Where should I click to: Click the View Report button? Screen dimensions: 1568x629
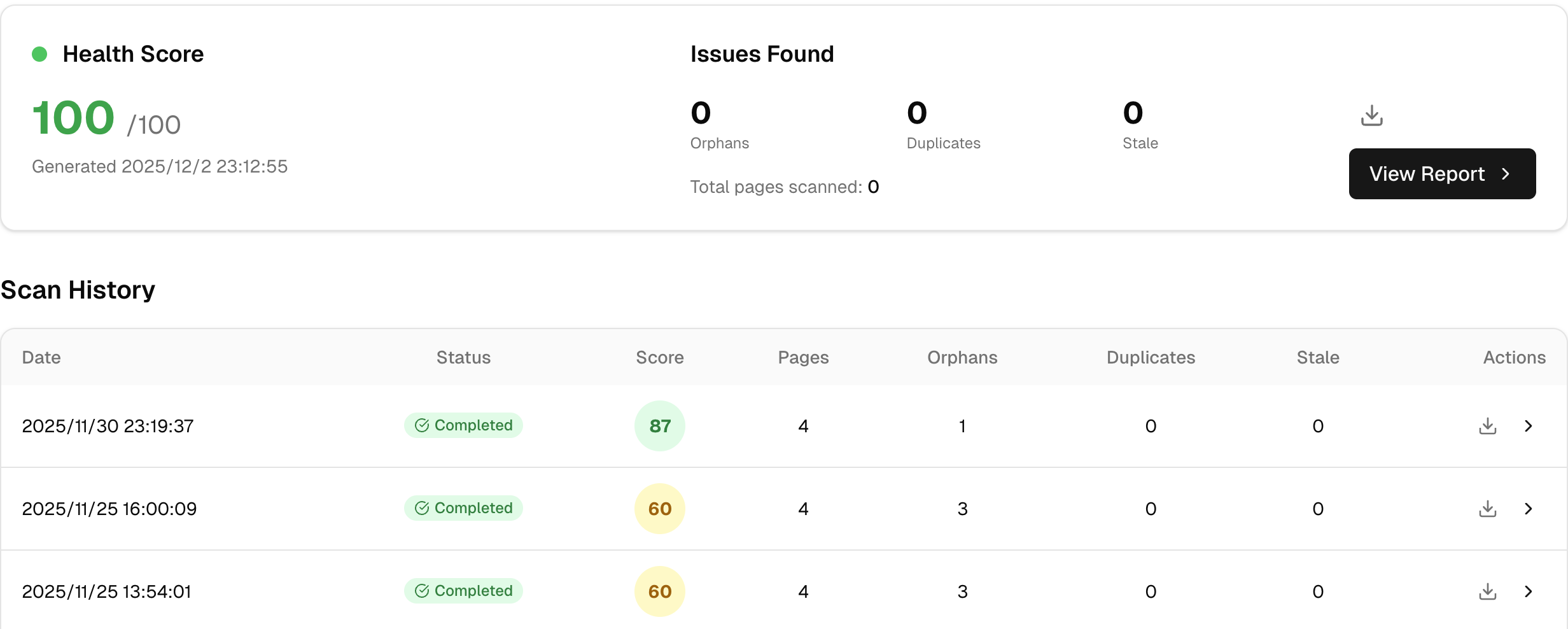pyautogui.click(x=1442, y=174)
